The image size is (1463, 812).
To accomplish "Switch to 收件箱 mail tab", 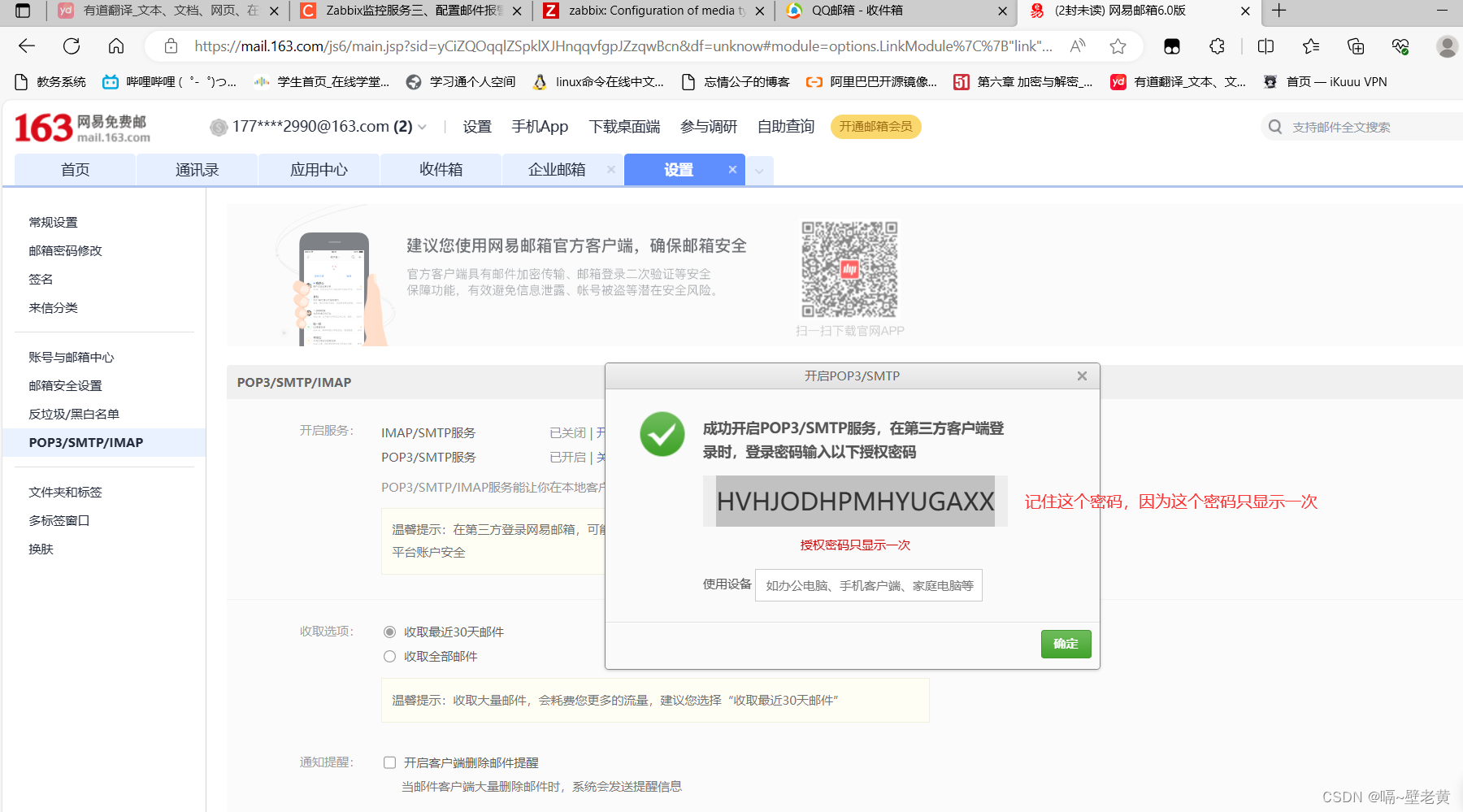I will [x=441, y=169].
